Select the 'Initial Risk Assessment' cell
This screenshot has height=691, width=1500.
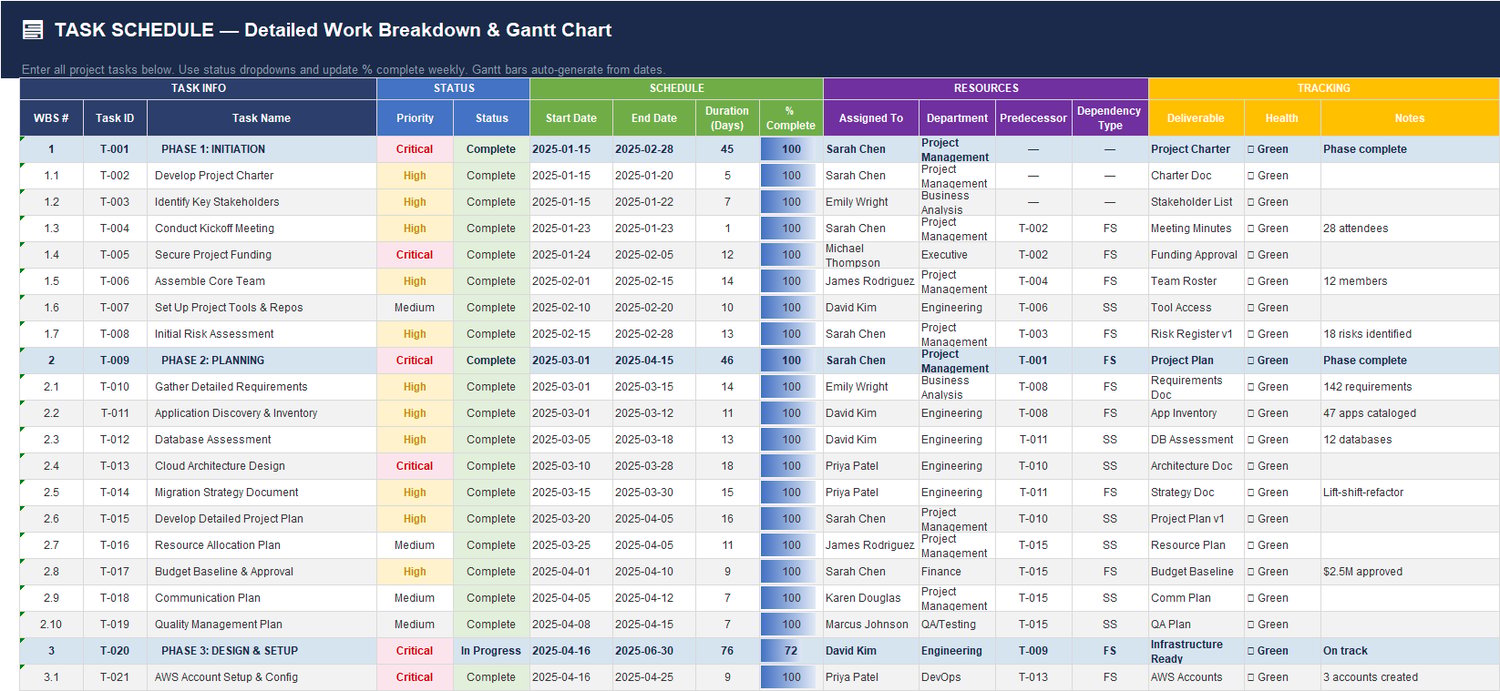262,334
